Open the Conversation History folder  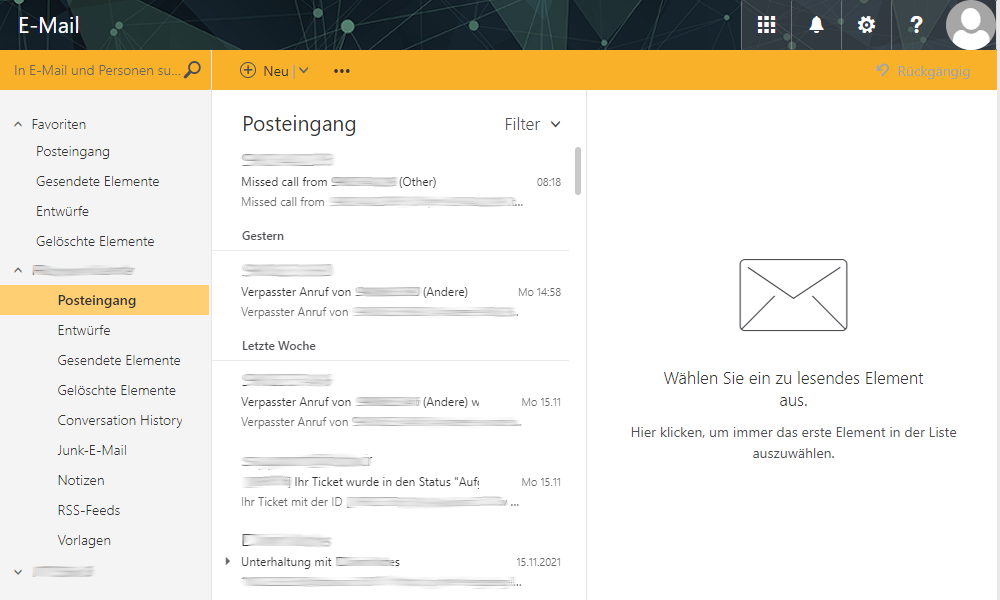(x=120, y=420)
